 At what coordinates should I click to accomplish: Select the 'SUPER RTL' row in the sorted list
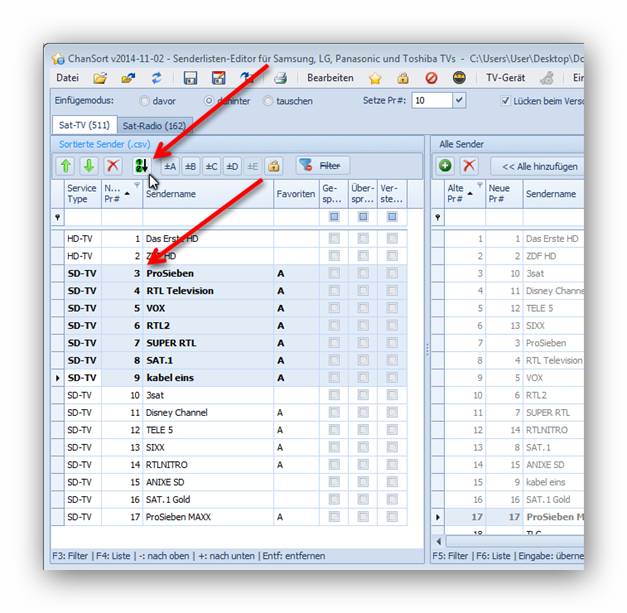(230, 343)
